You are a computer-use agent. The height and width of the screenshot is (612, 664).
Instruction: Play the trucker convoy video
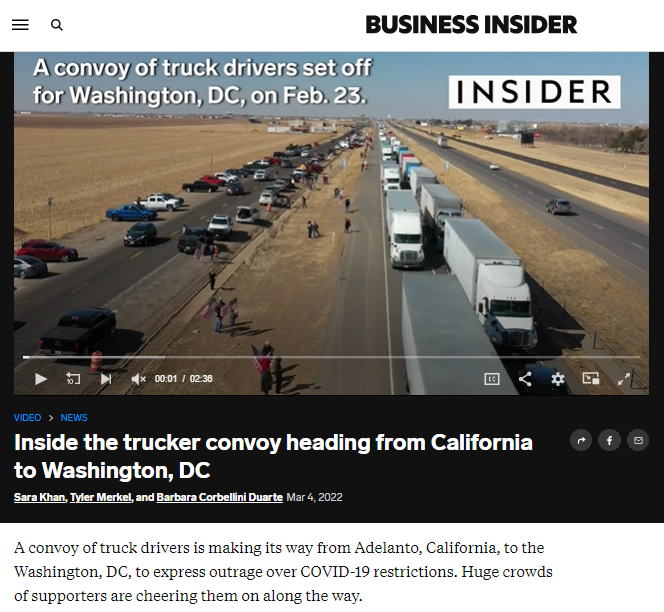(41, 379)
